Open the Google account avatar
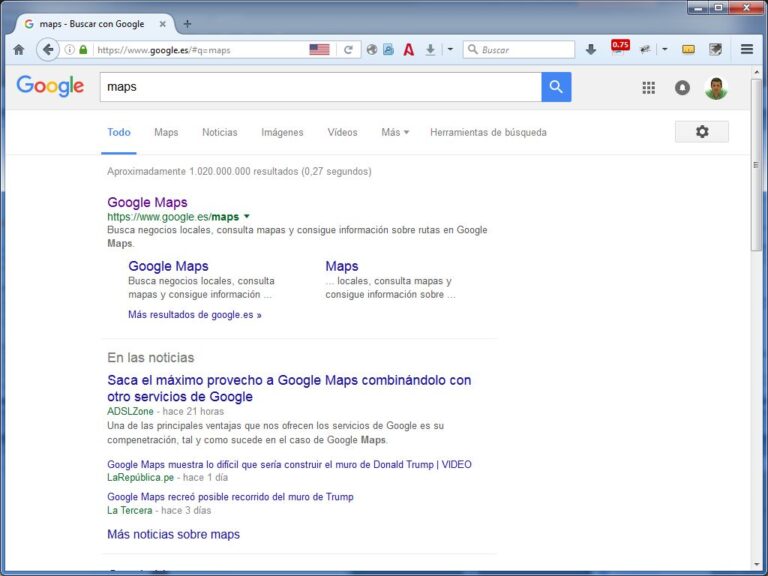Image resolution: width=768 pixels, height=576 pixels. click(716, 88)
